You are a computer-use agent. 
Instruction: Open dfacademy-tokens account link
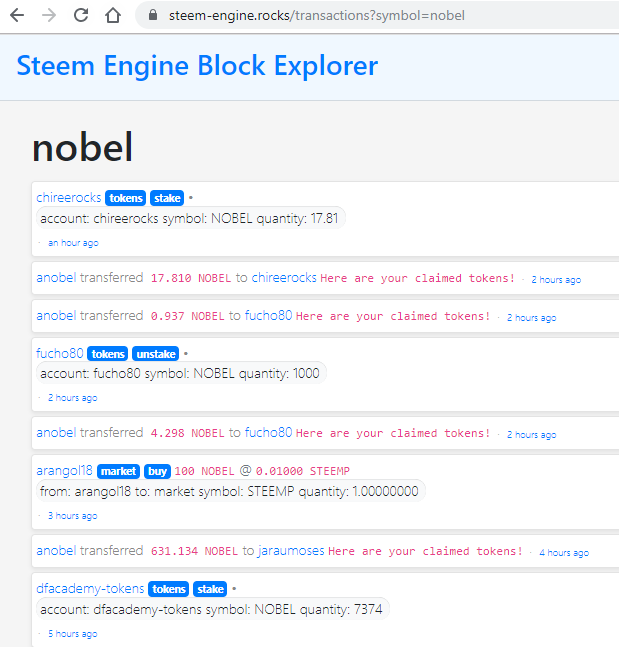click(90, 589)
